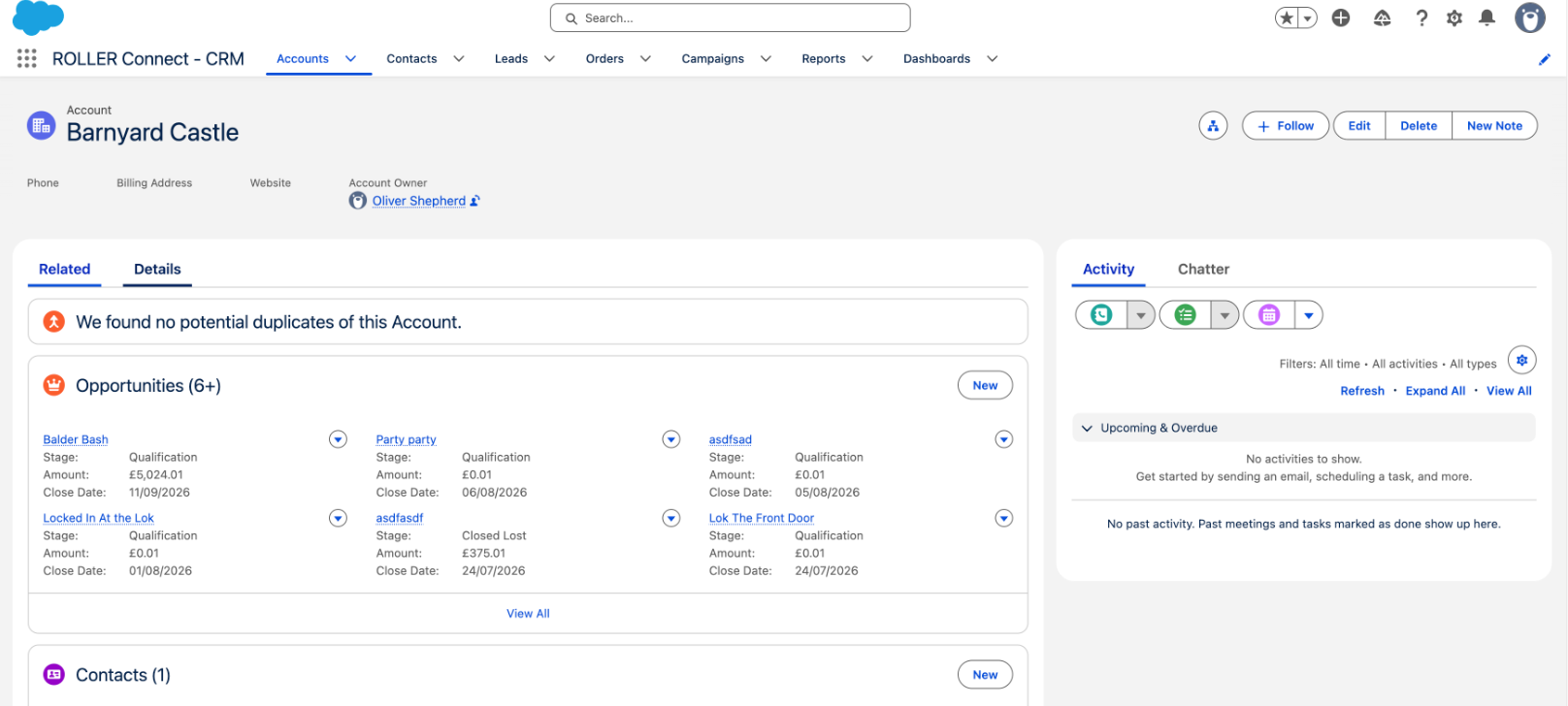Expand the Campaigns tab dropdown

[x=766, y=59]
